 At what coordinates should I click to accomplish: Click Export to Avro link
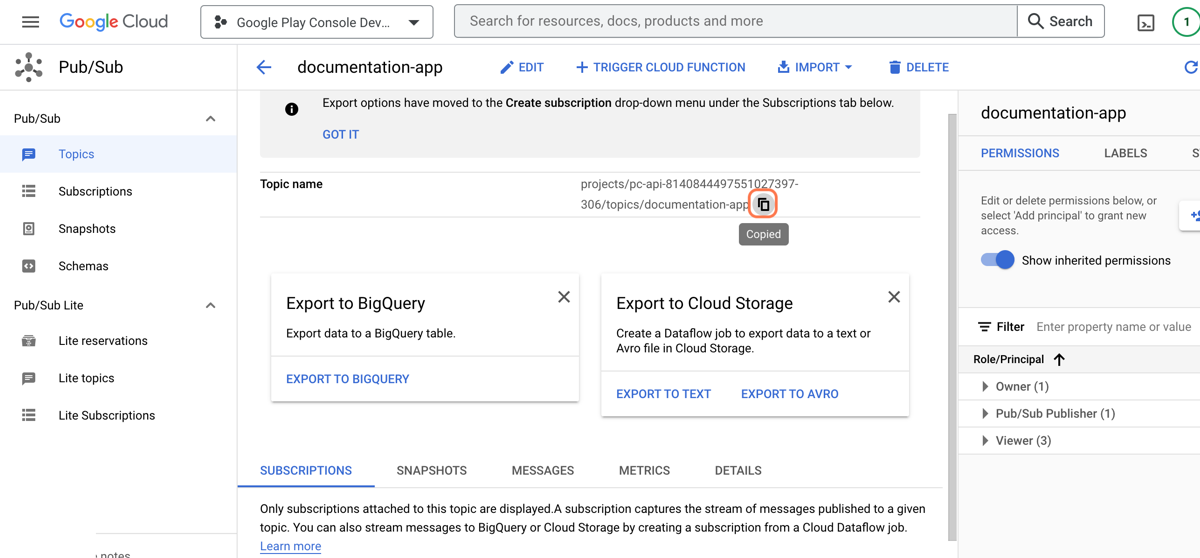[789, 394]
